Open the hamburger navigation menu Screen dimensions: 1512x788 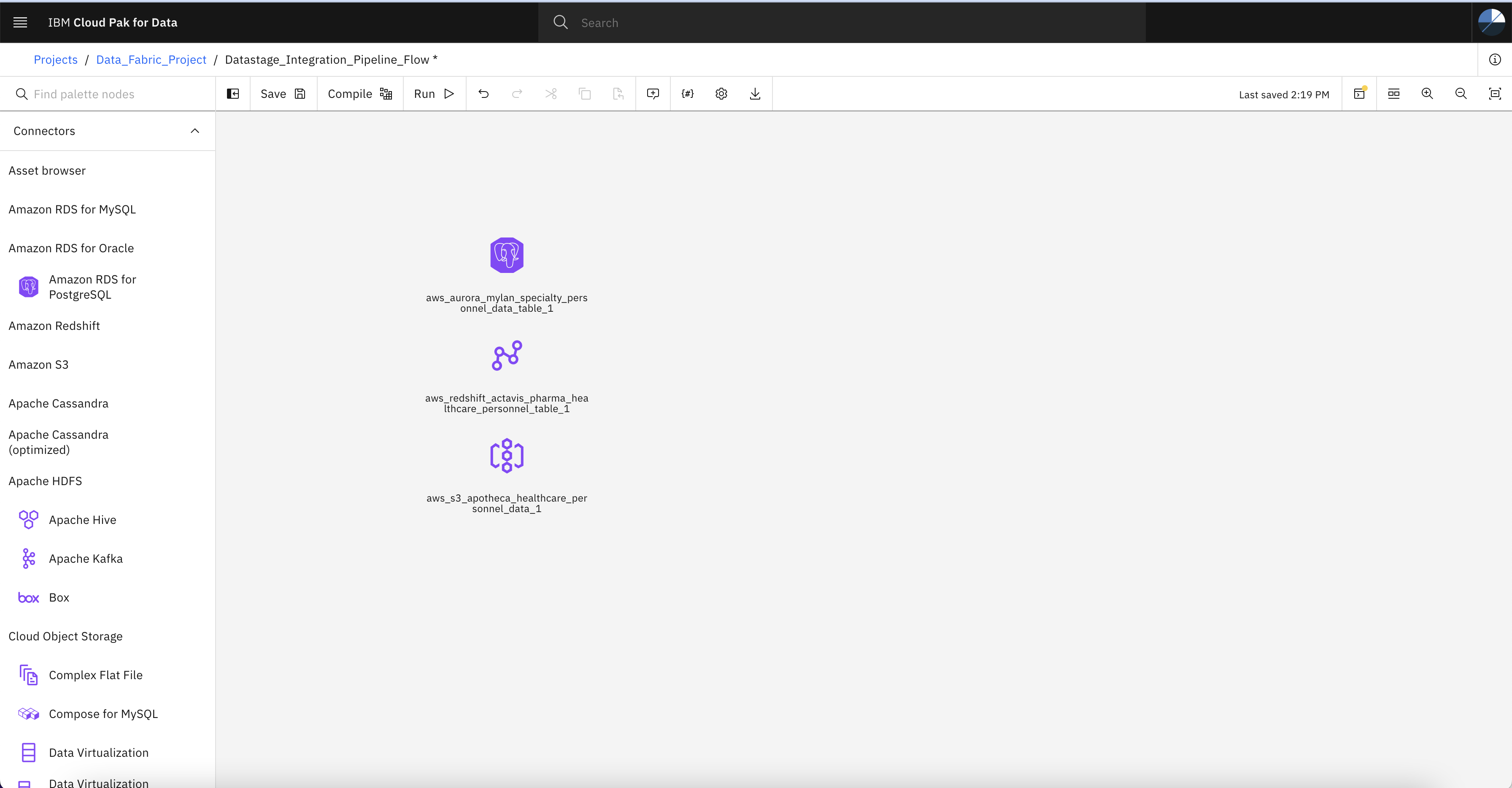[x=21, y=22]
